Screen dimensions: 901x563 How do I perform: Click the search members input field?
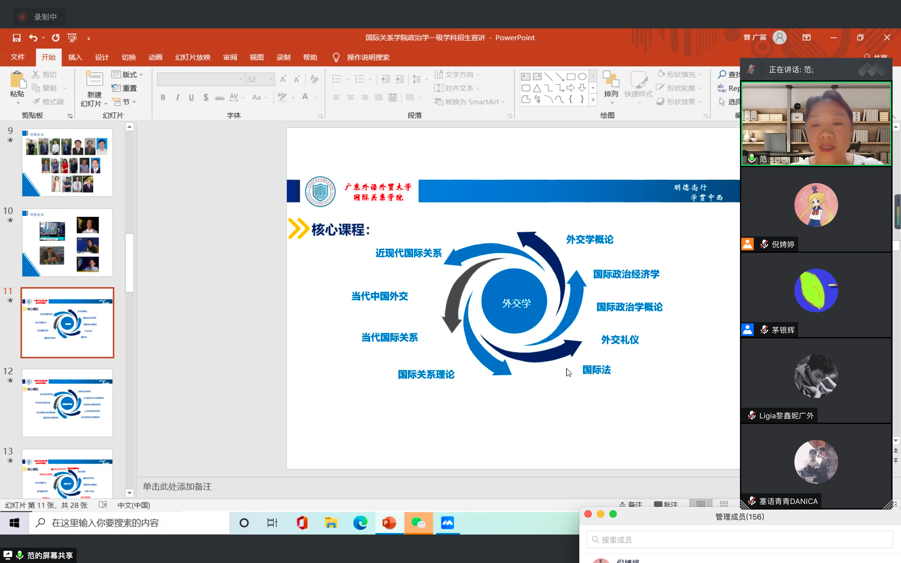[740, 540]
